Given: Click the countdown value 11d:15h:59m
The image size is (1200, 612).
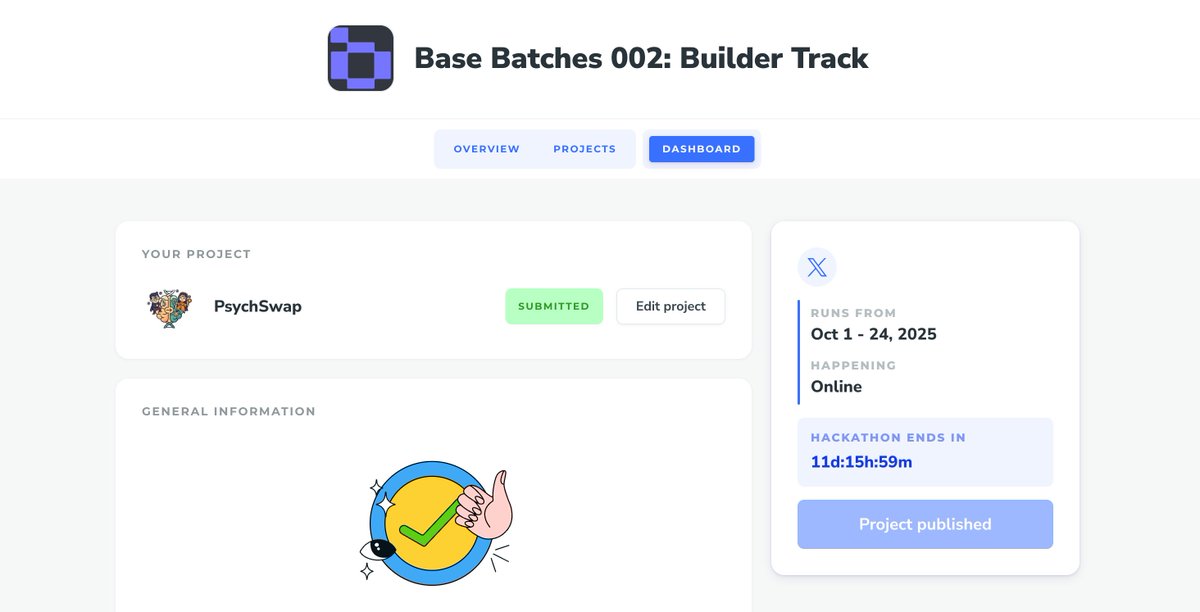Looking at the screenshot, I should 861,462.
